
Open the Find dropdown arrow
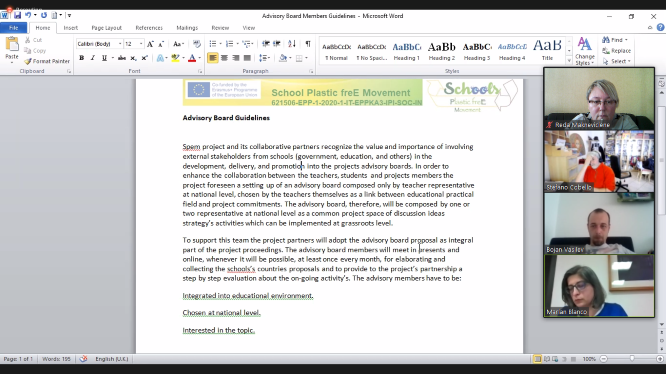pos(626,40)
